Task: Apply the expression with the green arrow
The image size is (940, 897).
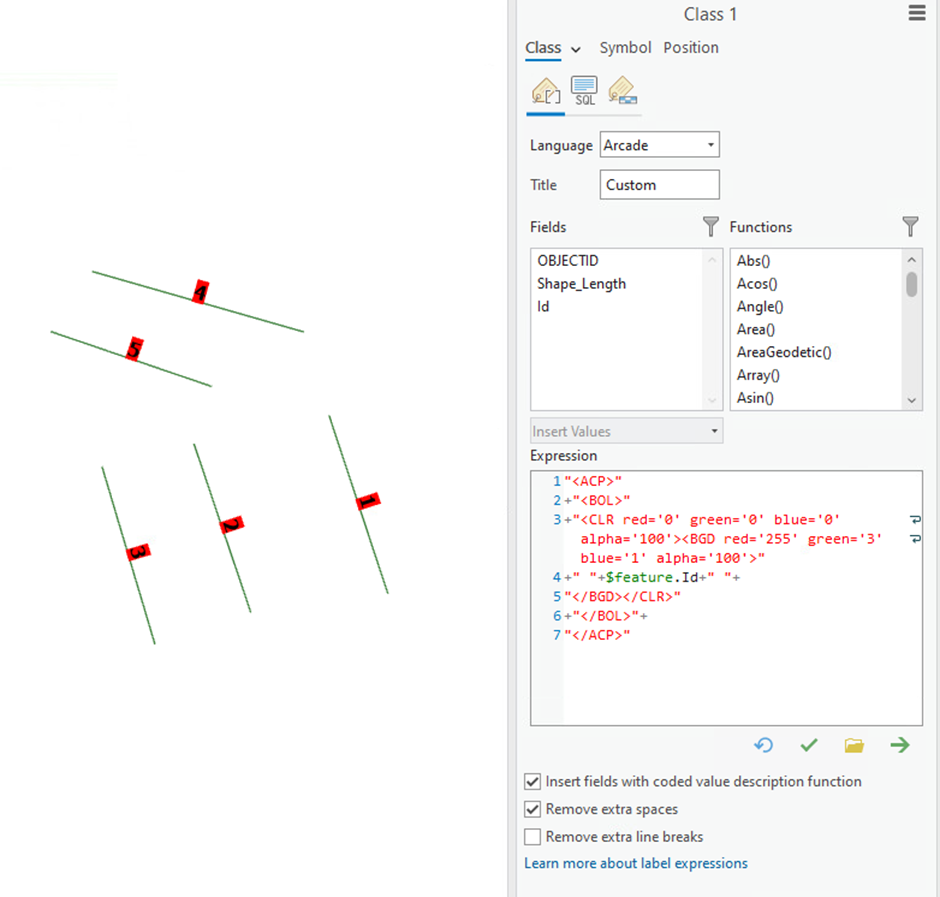Action: click(899, 745)
